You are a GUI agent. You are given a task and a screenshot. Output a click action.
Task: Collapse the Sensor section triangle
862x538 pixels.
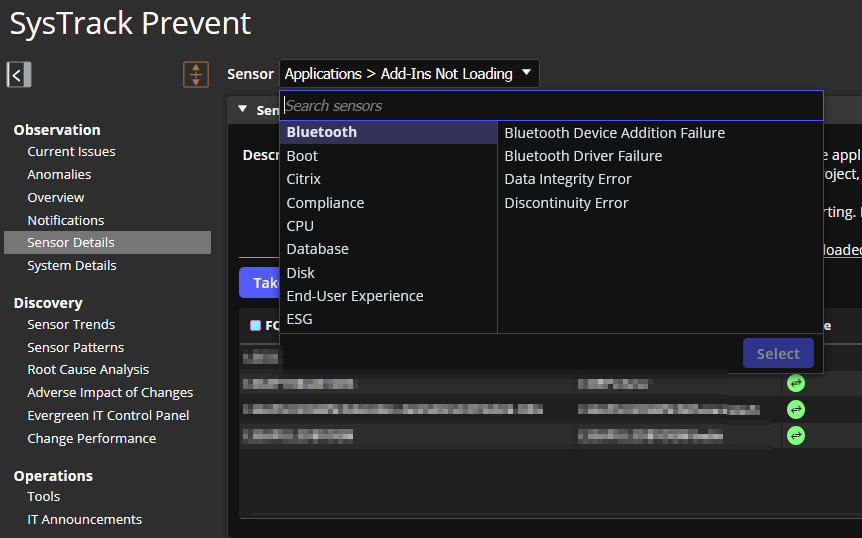pyautogui.click(x=242, y=110)
